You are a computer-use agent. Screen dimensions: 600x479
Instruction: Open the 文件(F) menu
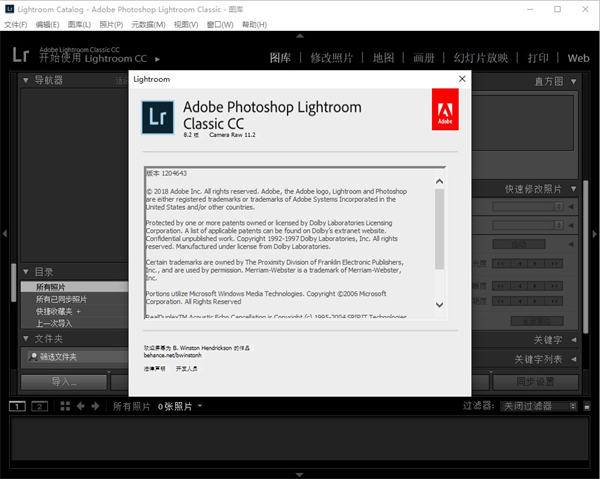tap(16, 24)
